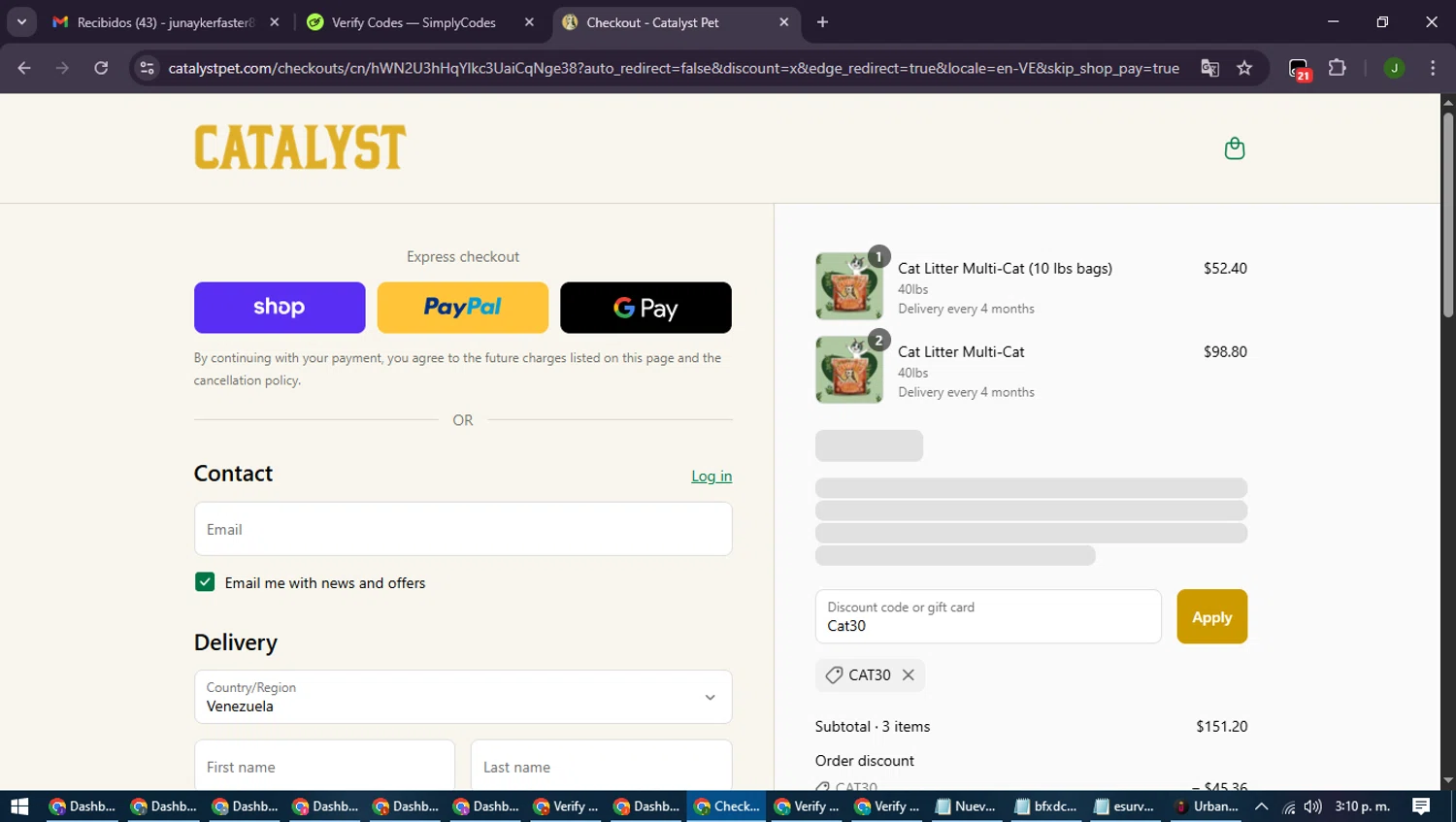Open the shopping bag cart icon
The width and height of the screenshot is (1456, 822).
pyautogui.click(x=1235, y=148)
